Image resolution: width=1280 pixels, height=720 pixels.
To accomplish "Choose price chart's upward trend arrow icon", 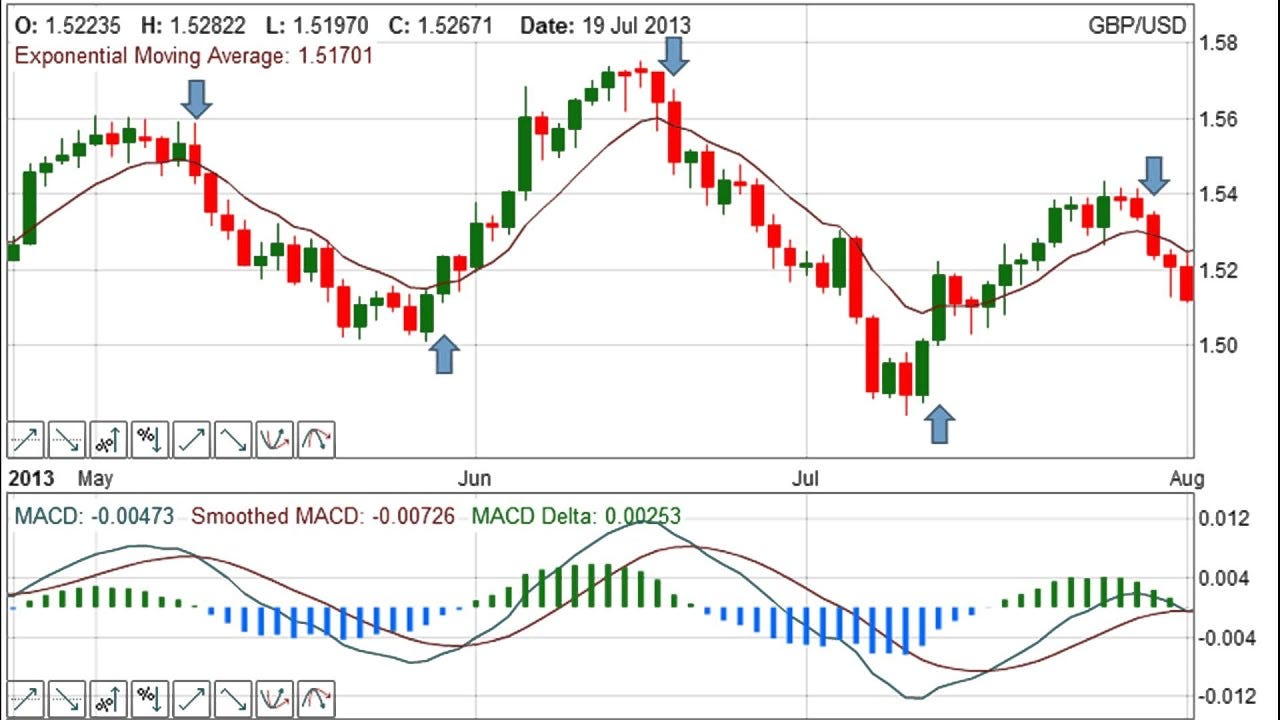I will pos(192,439).
